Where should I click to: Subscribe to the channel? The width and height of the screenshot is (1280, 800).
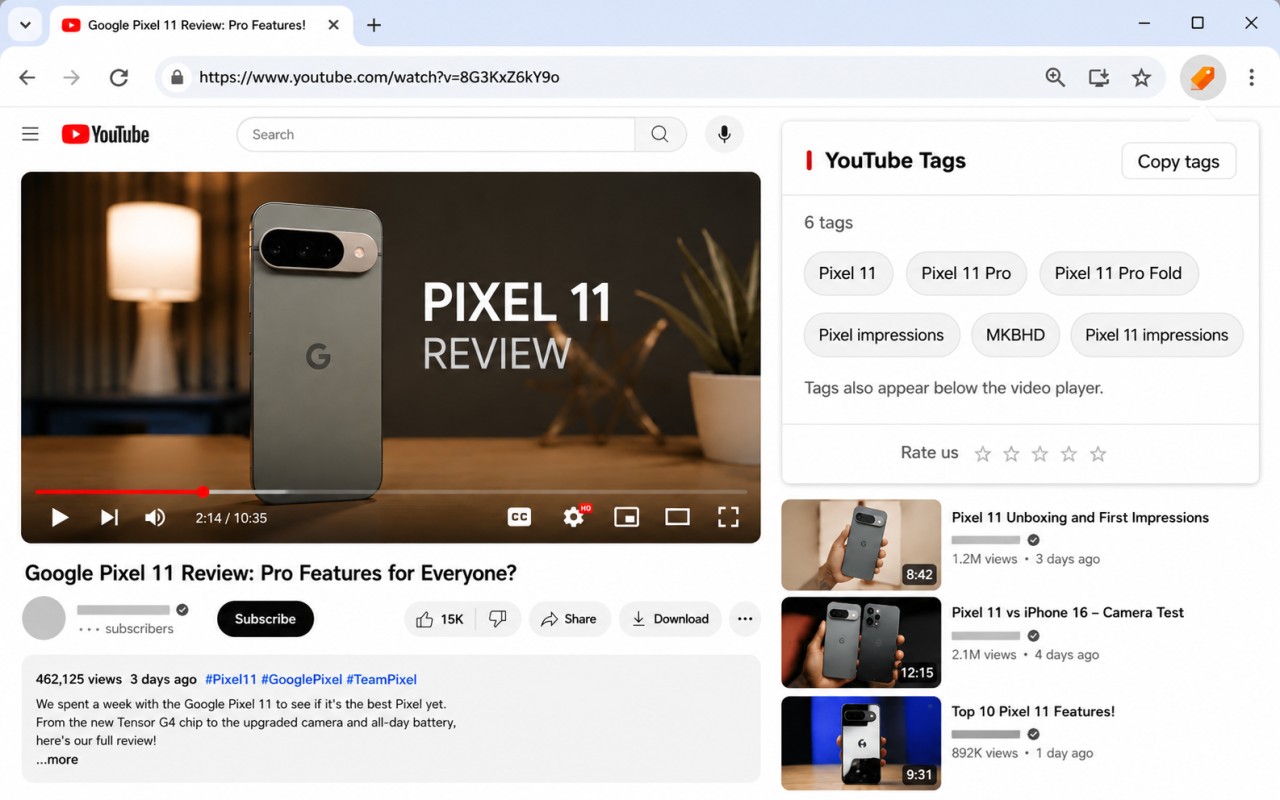[265, 619]
